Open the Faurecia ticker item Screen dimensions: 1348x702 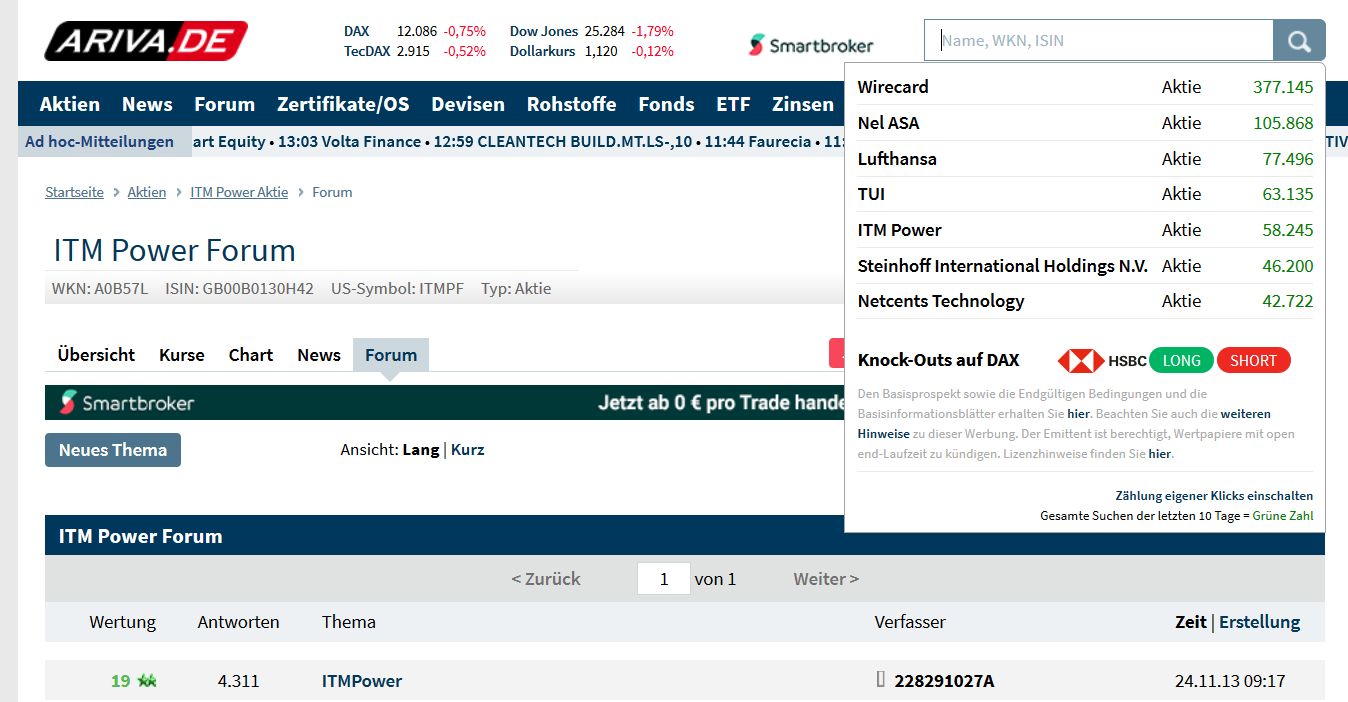click(758, 142)
